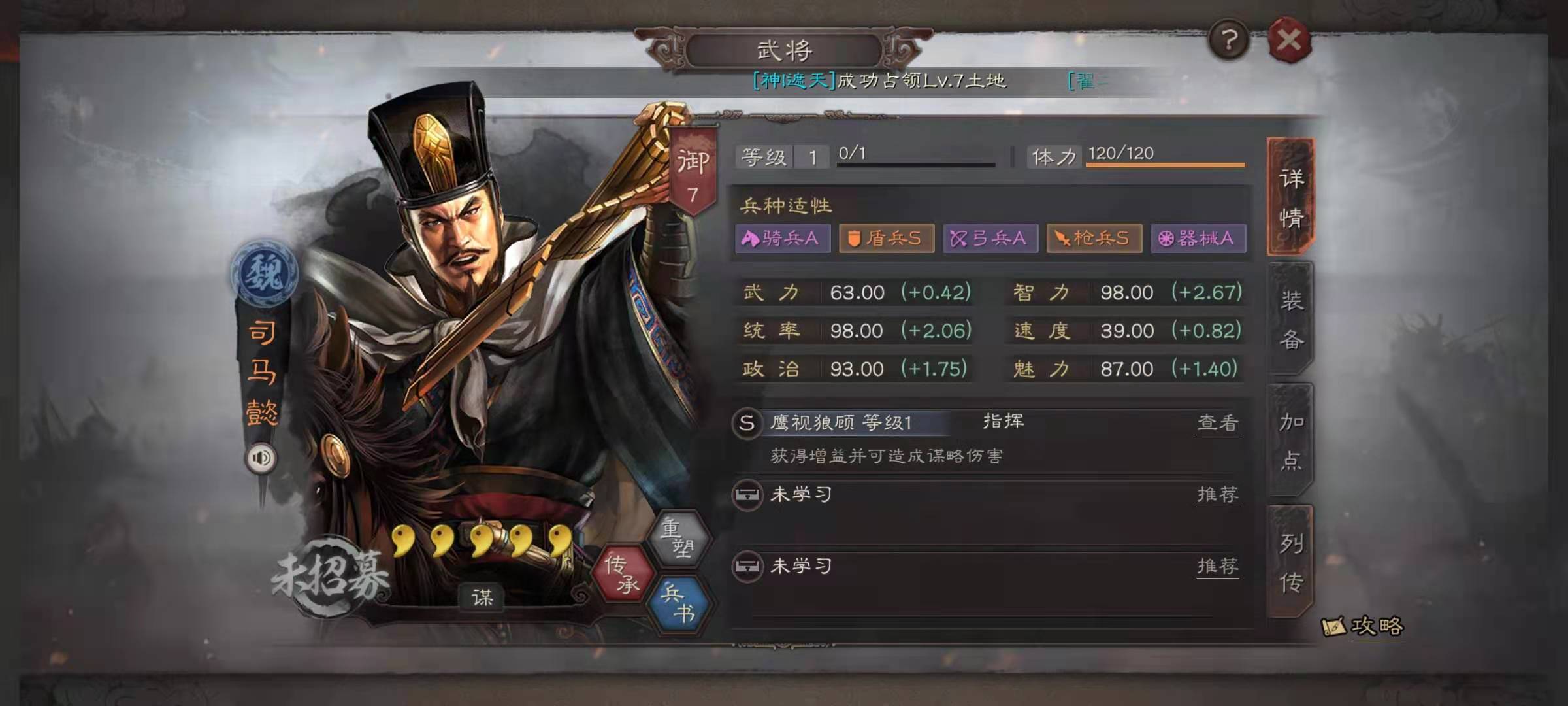Open the gray 重塑 hexagon button
The height and width of the screenshot is (706, 1568).
(x=678, y=539)
